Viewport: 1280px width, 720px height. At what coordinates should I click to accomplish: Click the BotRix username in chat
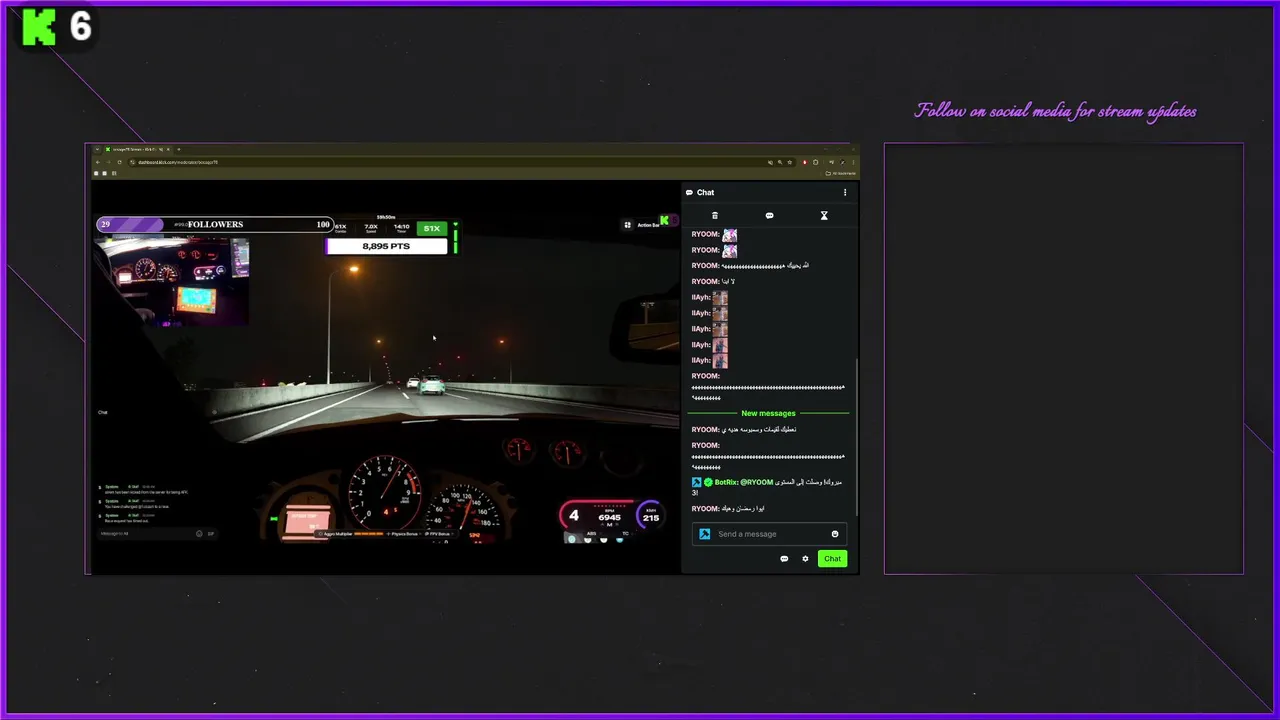point(726,482)
